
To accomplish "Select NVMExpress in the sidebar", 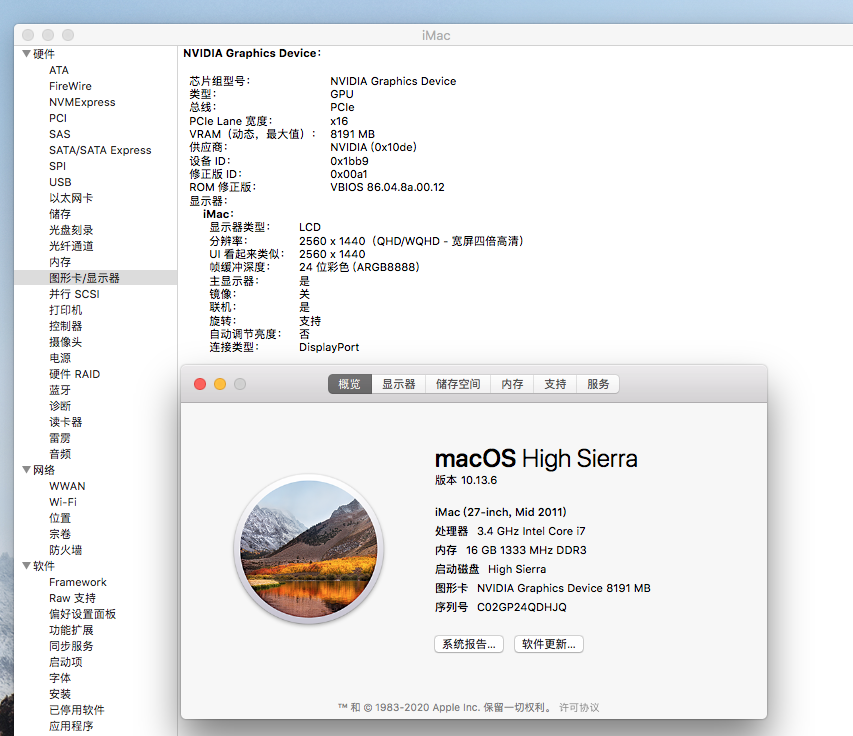I will point(82,102).
